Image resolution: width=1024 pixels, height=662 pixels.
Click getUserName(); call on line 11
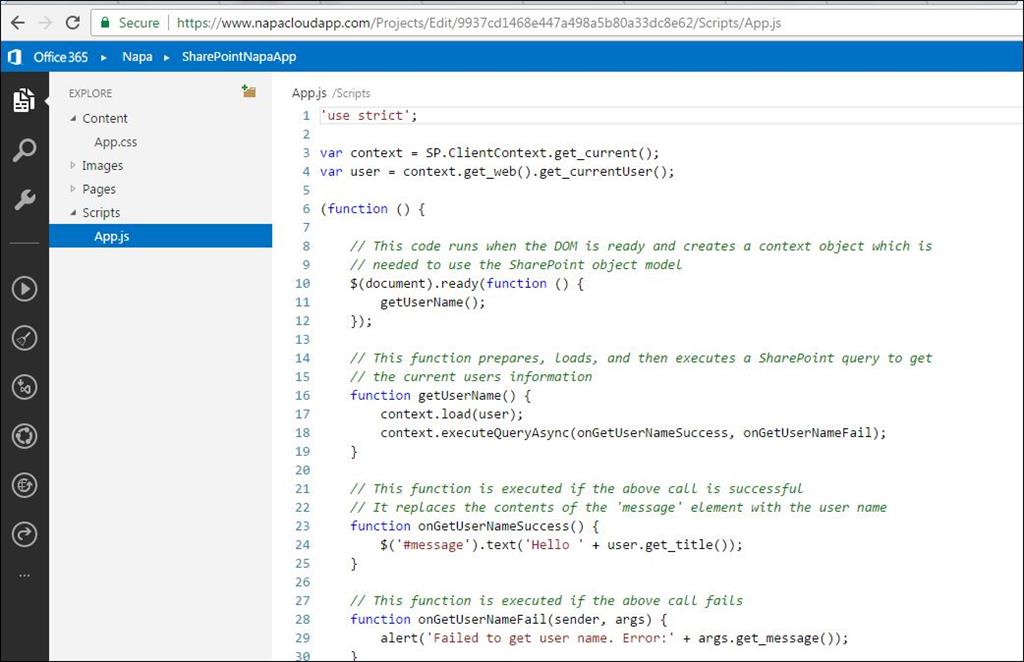[x=433, y=302]
